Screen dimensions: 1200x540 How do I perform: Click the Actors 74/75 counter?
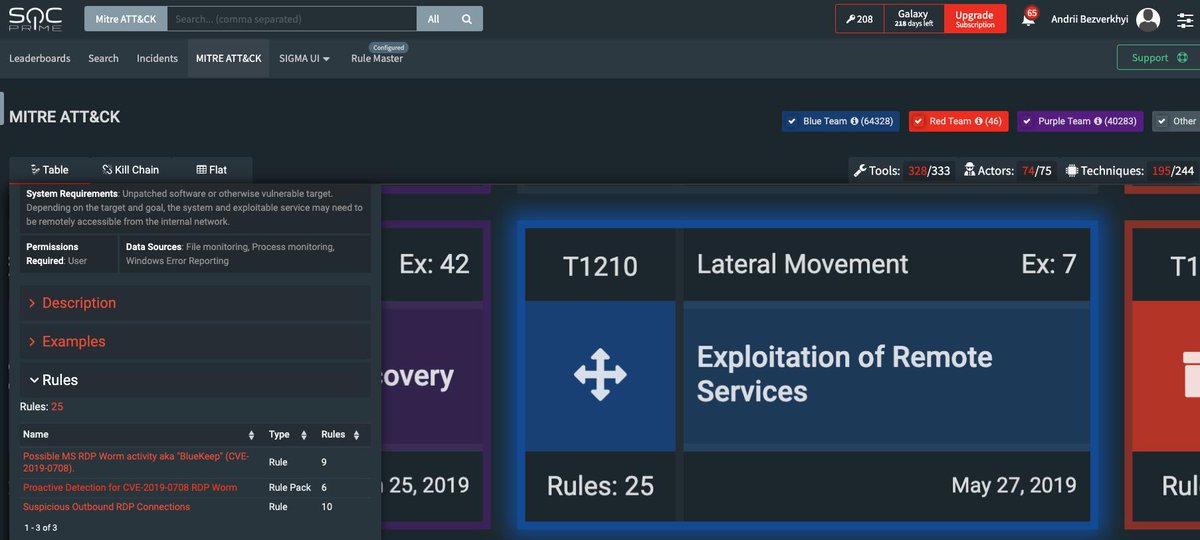coord(1007,171)
